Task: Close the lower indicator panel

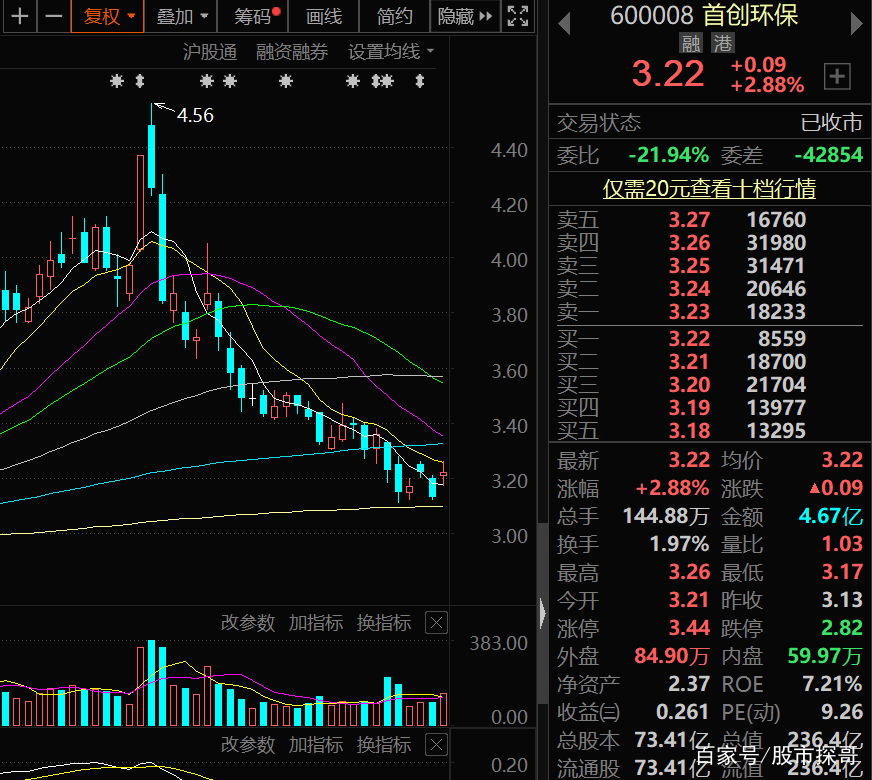Action: tap(436, 744)
